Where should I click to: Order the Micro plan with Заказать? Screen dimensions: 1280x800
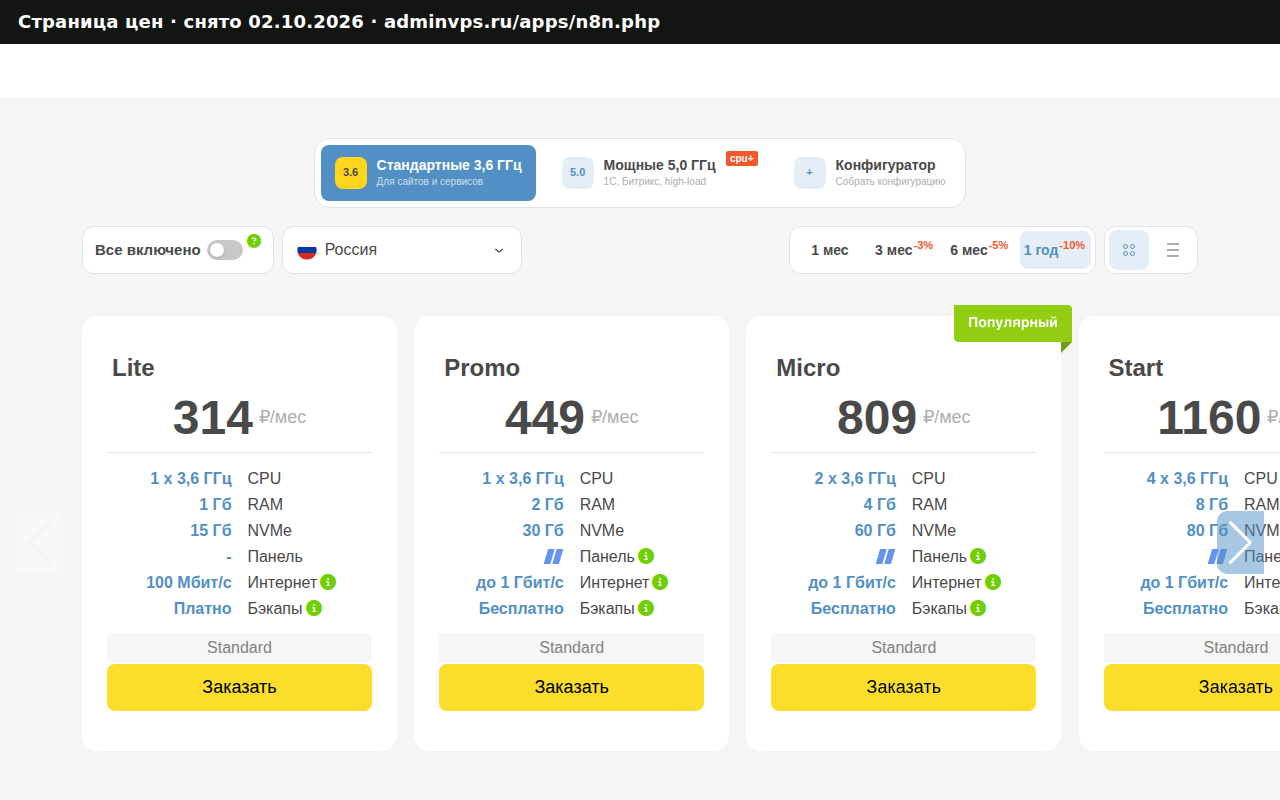[903, 687]
